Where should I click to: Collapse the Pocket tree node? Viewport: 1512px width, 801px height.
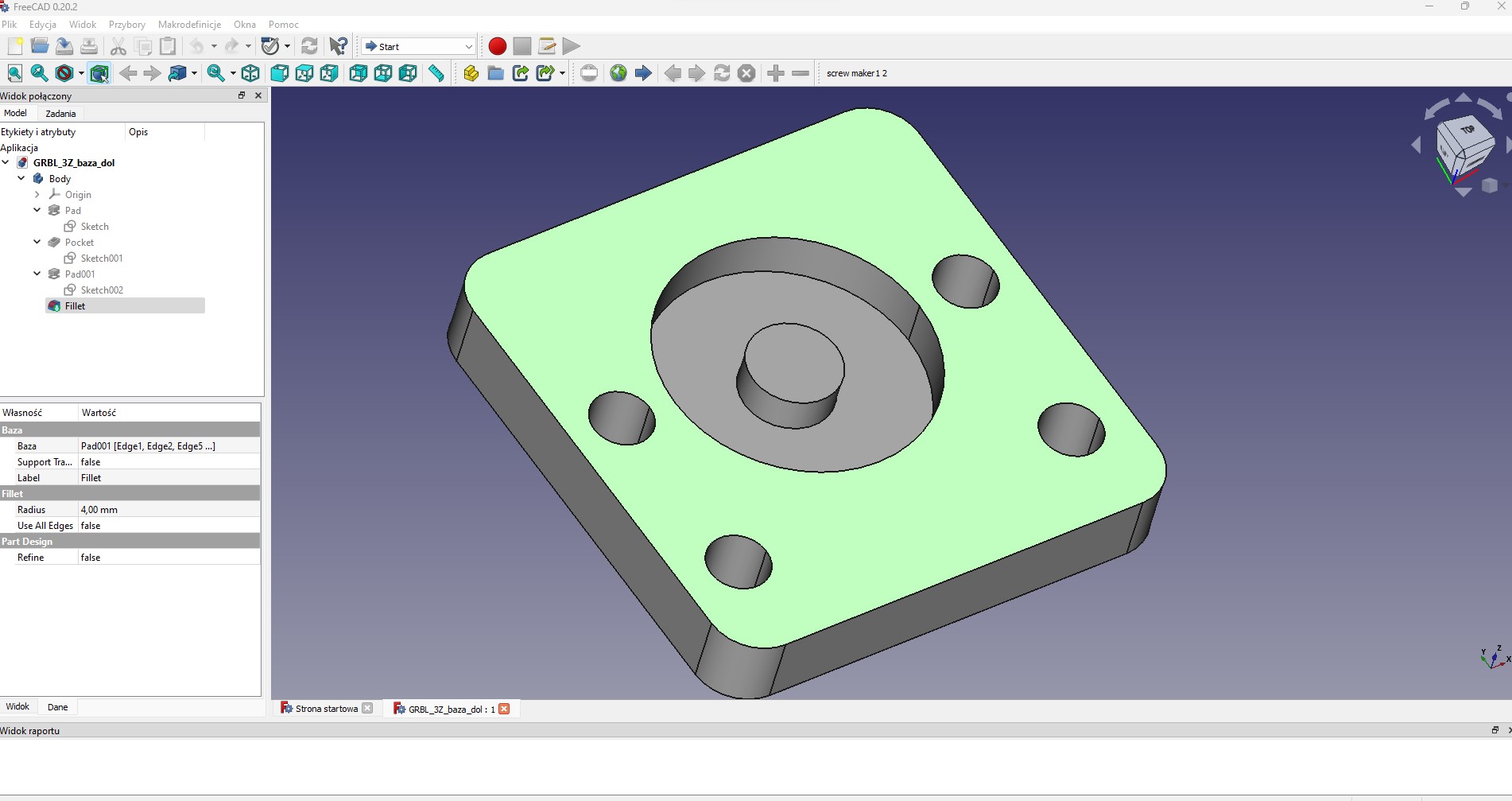pyautogui.click(x=37, y=242)
